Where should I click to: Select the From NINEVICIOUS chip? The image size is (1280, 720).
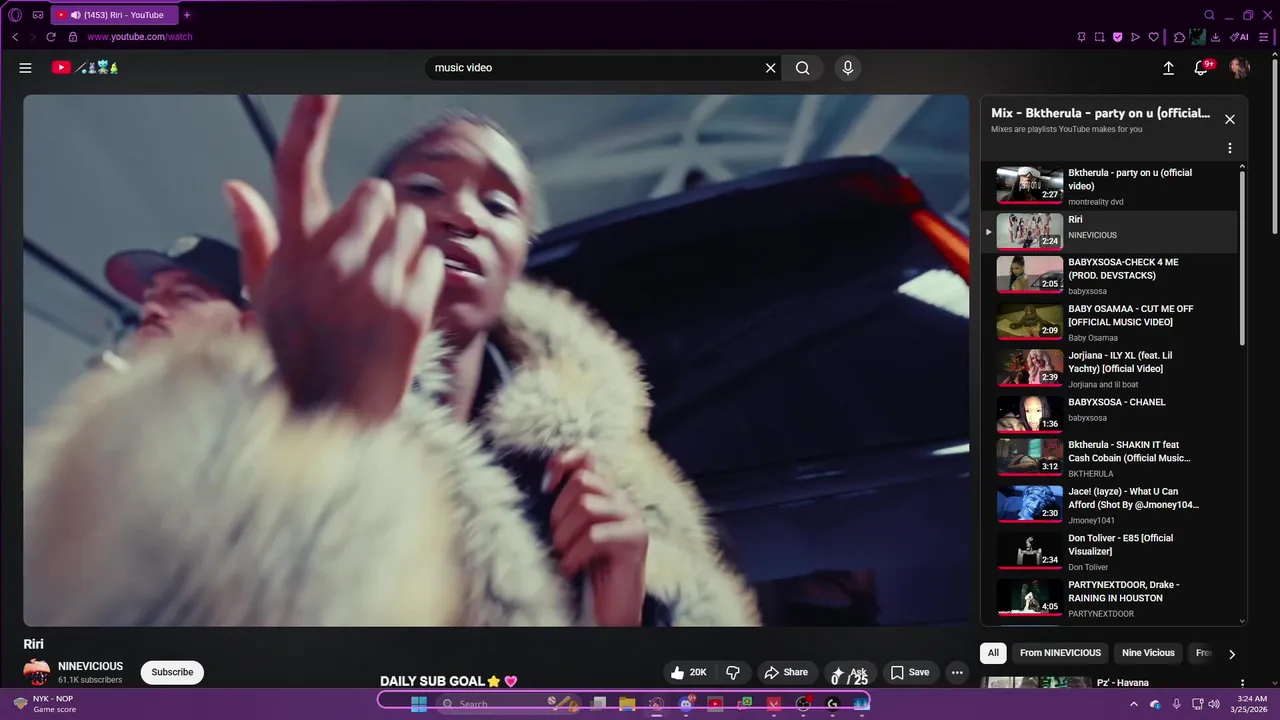[1060, 653]
